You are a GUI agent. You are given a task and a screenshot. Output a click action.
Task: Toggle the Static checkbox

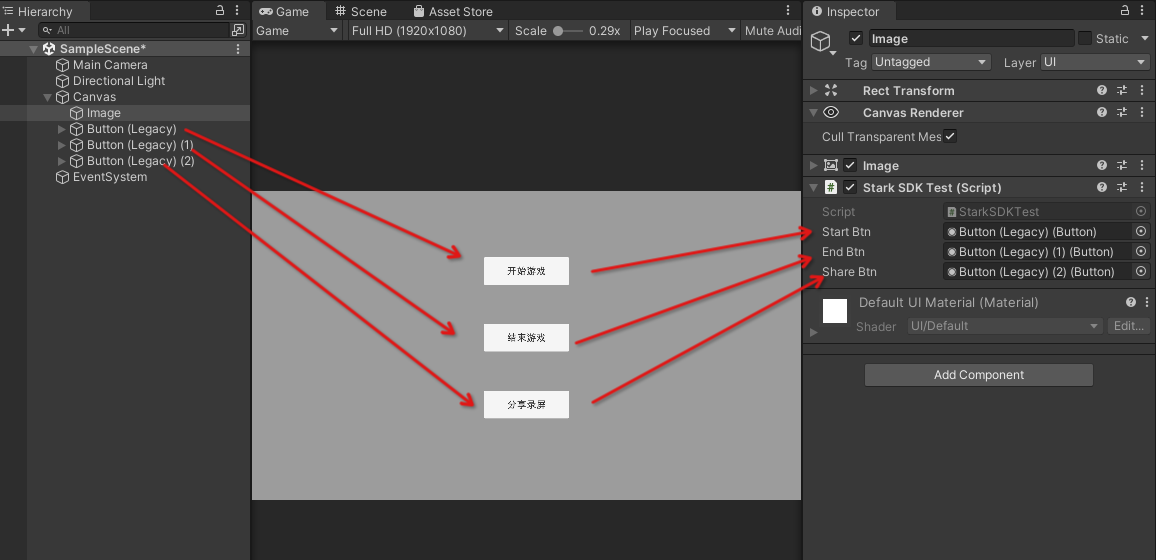pos(1084,38)
